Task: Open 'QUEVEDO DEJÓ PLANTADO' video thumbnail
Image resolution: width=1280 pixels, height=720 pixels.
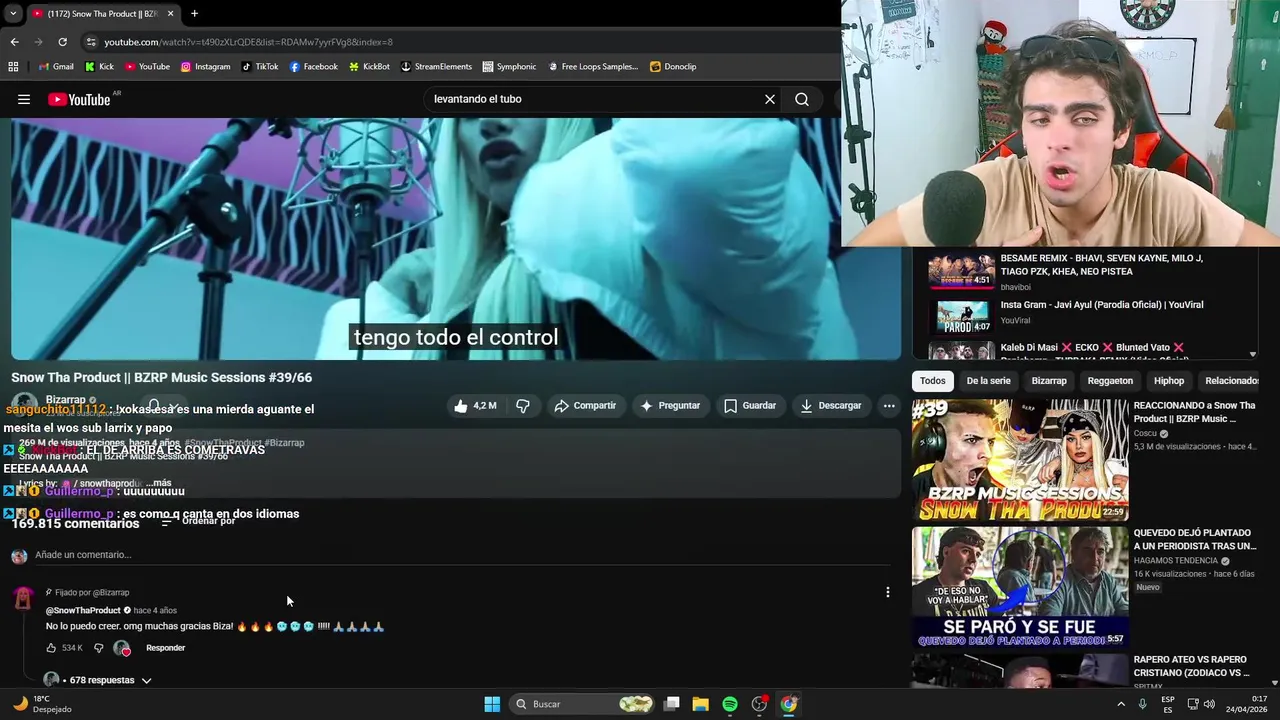Action: 1020,587
